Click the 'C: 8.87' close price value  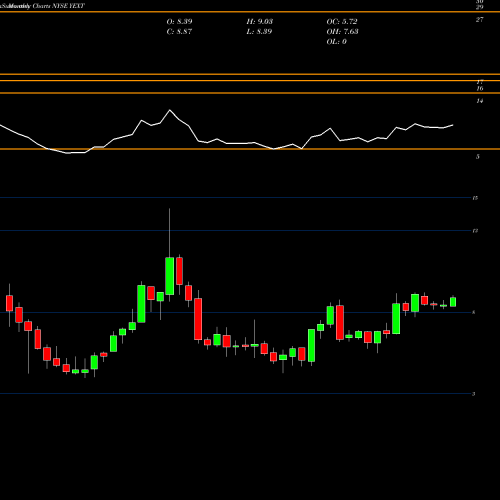[179, 32]
